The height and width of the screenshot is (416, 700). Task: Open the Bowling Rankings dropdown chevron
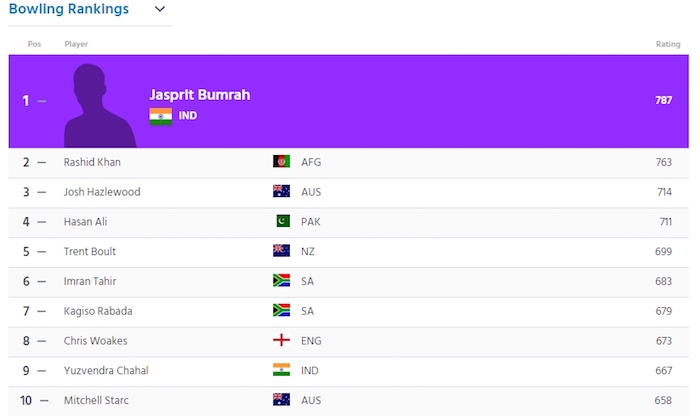(x=160, y=10)
